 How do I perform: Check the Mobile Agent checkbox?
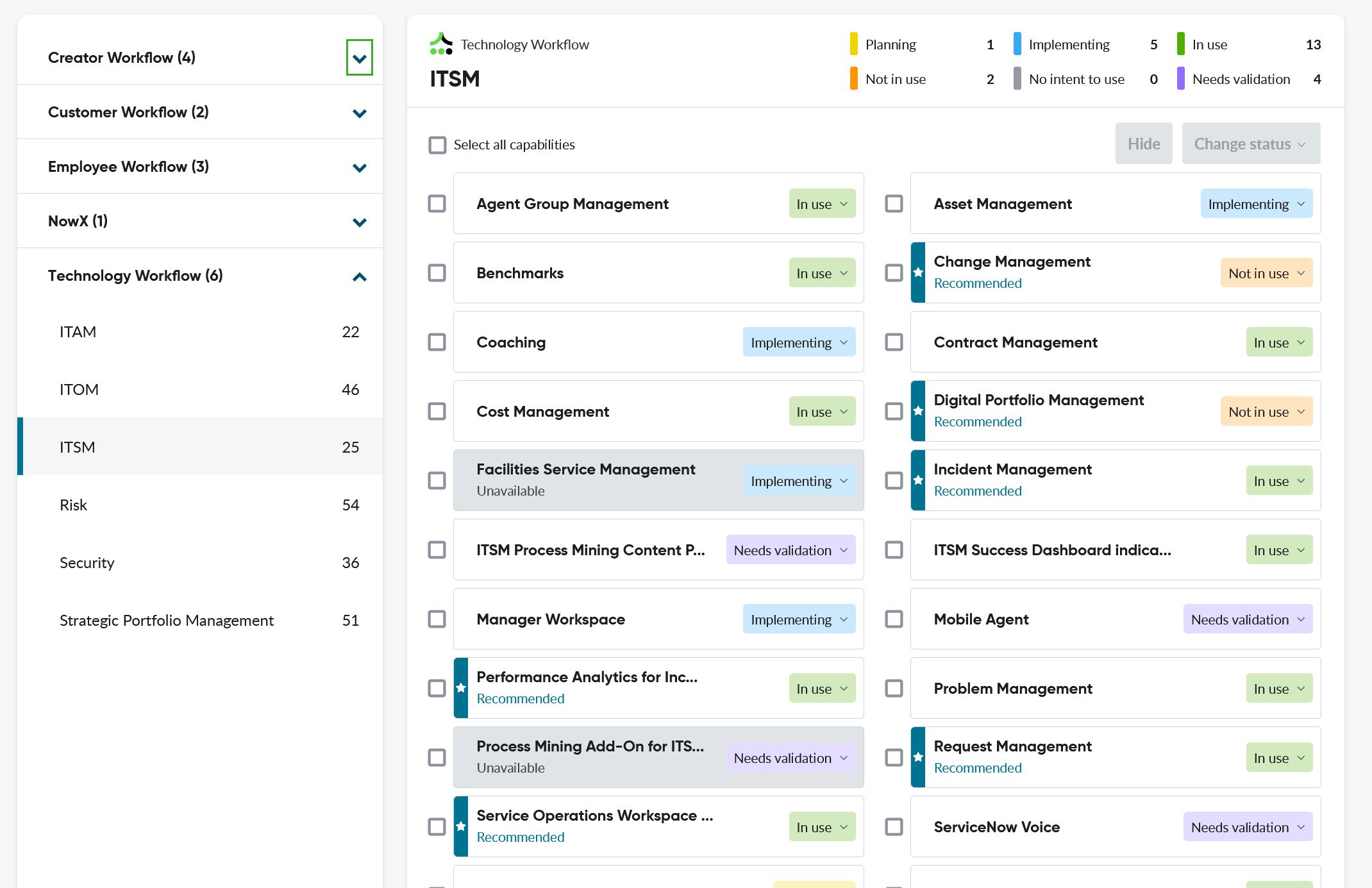[x=894, y=619]
